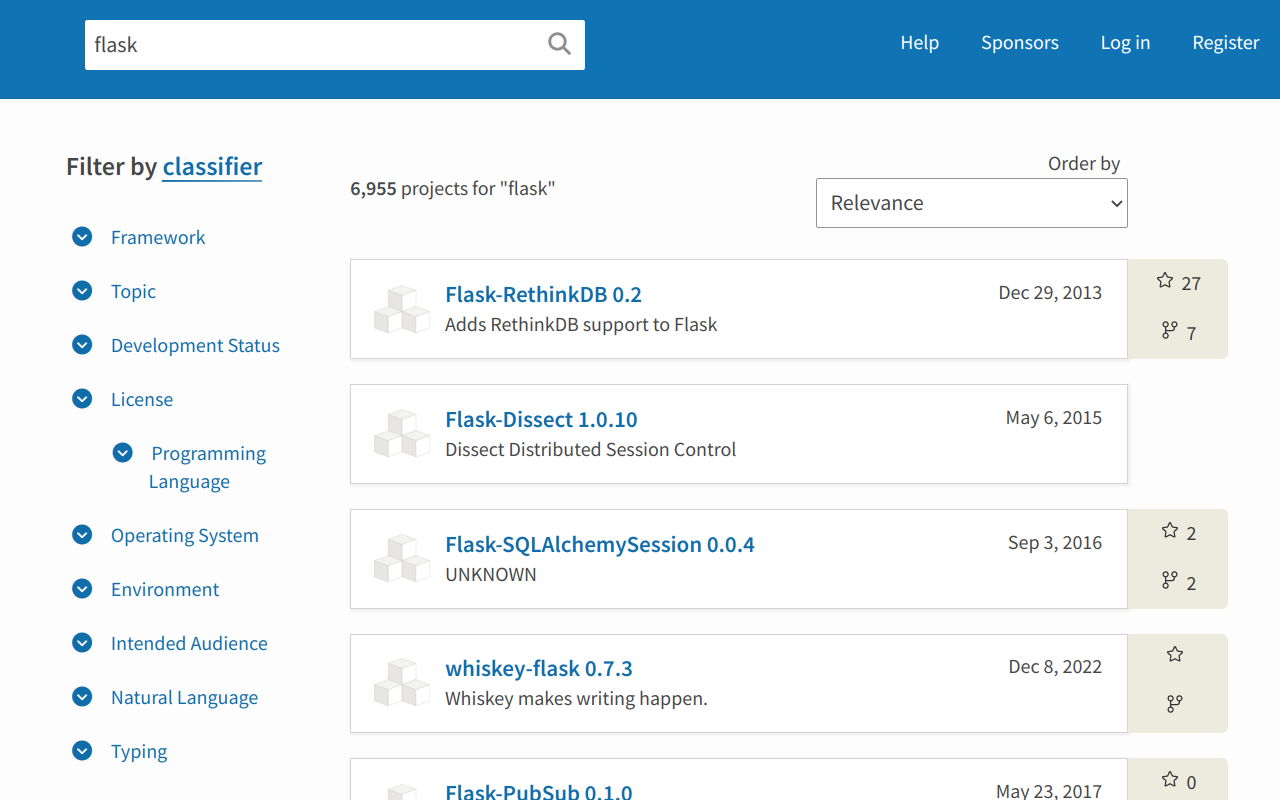
Task: Select the Environment filter label
Action: click(165, 589)
